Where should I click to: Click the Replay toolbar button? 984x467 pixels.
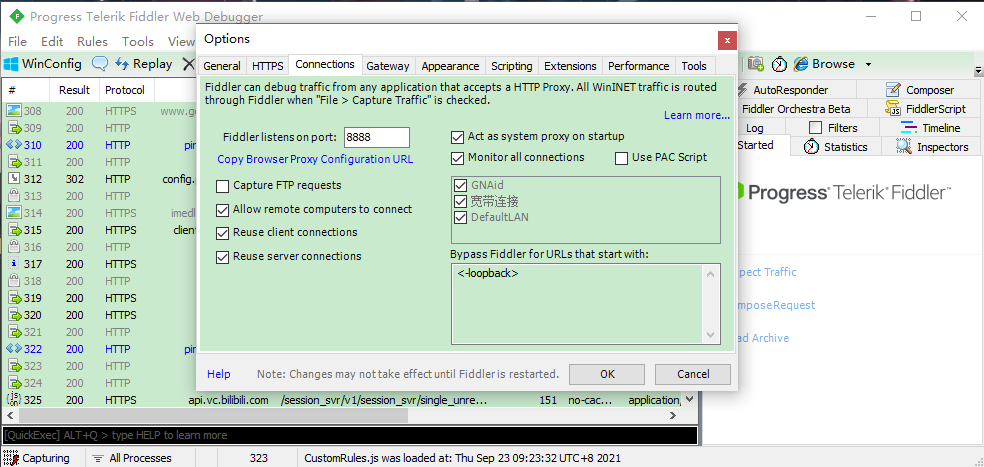[x=144, y=63]
